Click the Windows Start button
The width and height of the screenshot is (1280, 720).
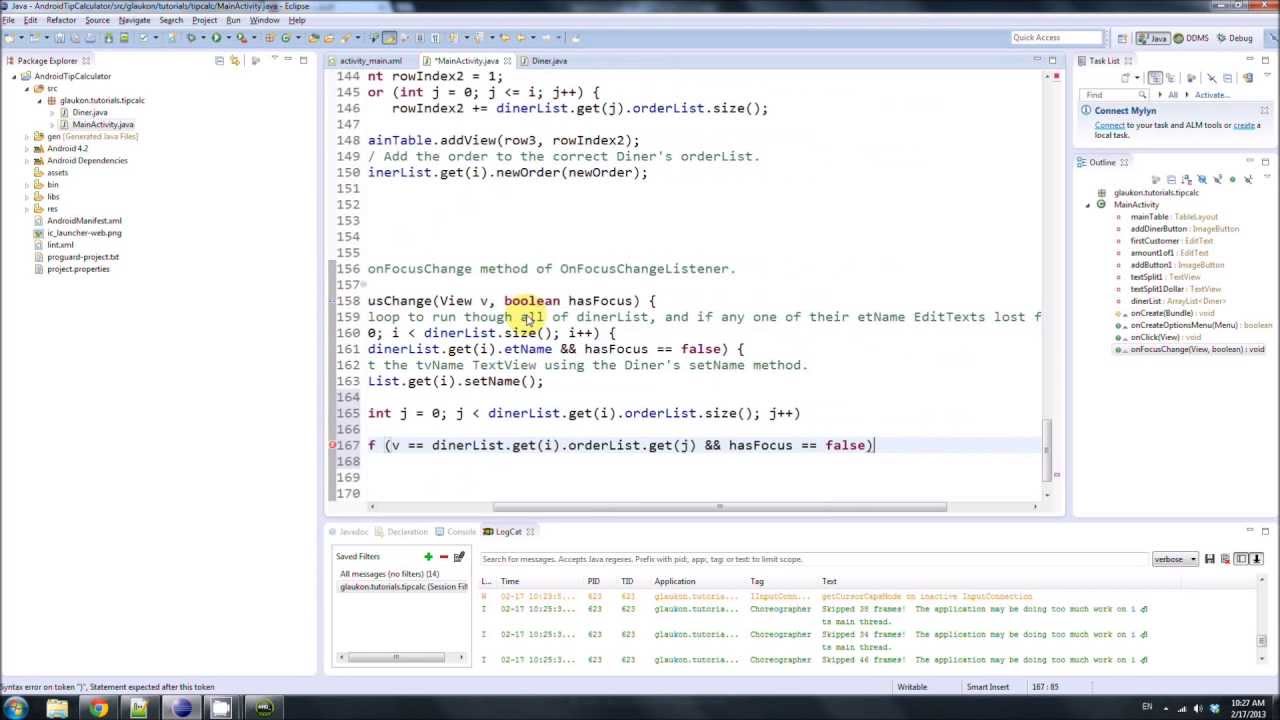pyautogui.click(x=17, y=708)
